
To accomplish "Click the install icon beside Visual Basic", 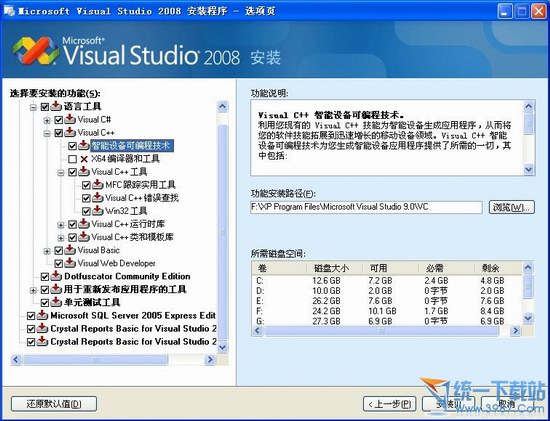I will pyautogui.click(x=70, y=250).
